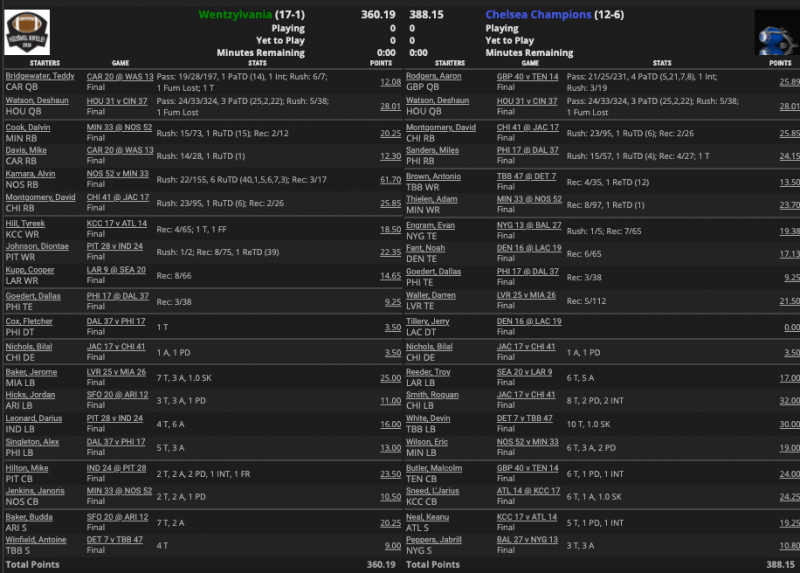Open Adam Thielen's player page
Screen dimensions: 800x573
point(432,199)
